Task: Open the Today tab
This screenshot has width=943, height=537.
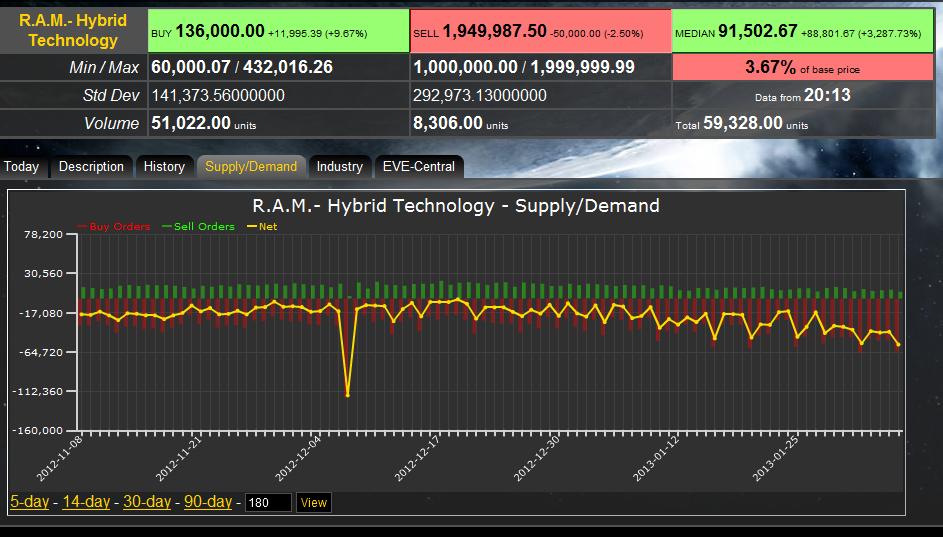Action: click(21, 167)
